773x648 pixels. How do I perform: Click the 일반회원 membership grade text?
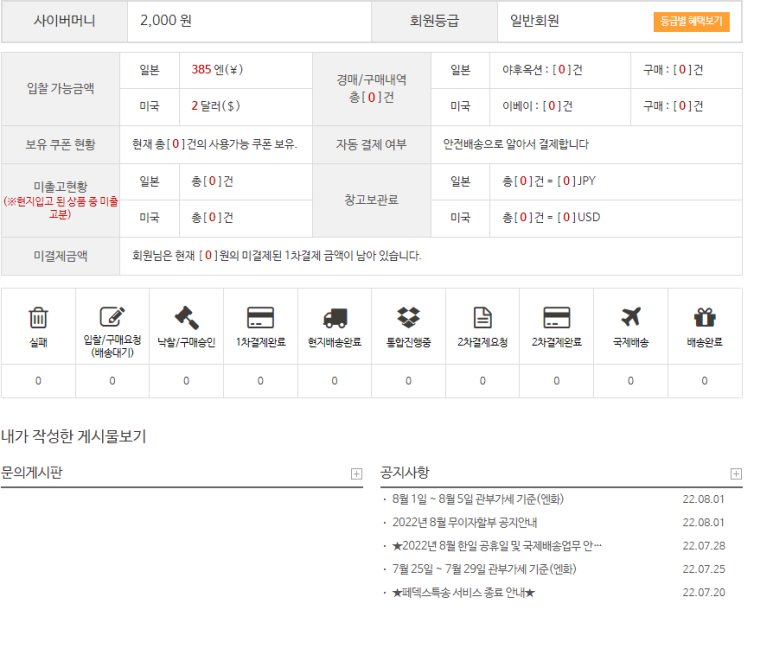[534, 21]
